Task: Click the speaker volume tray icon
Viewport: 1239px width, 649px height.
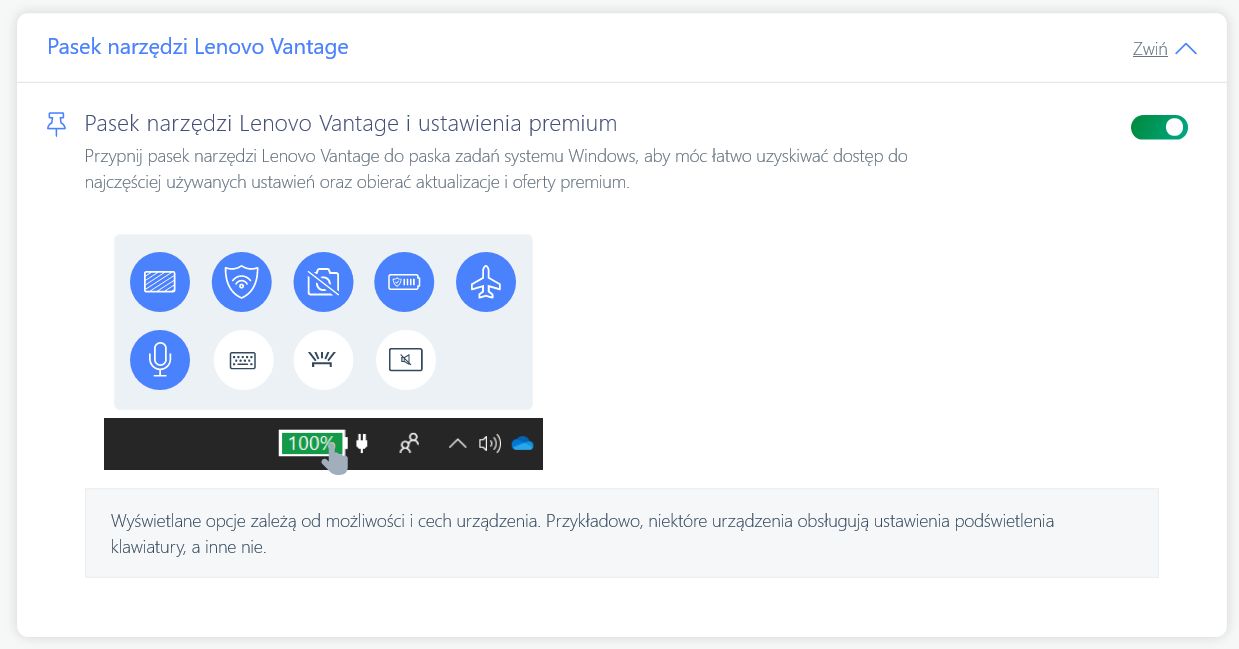Action: (489, 443)
